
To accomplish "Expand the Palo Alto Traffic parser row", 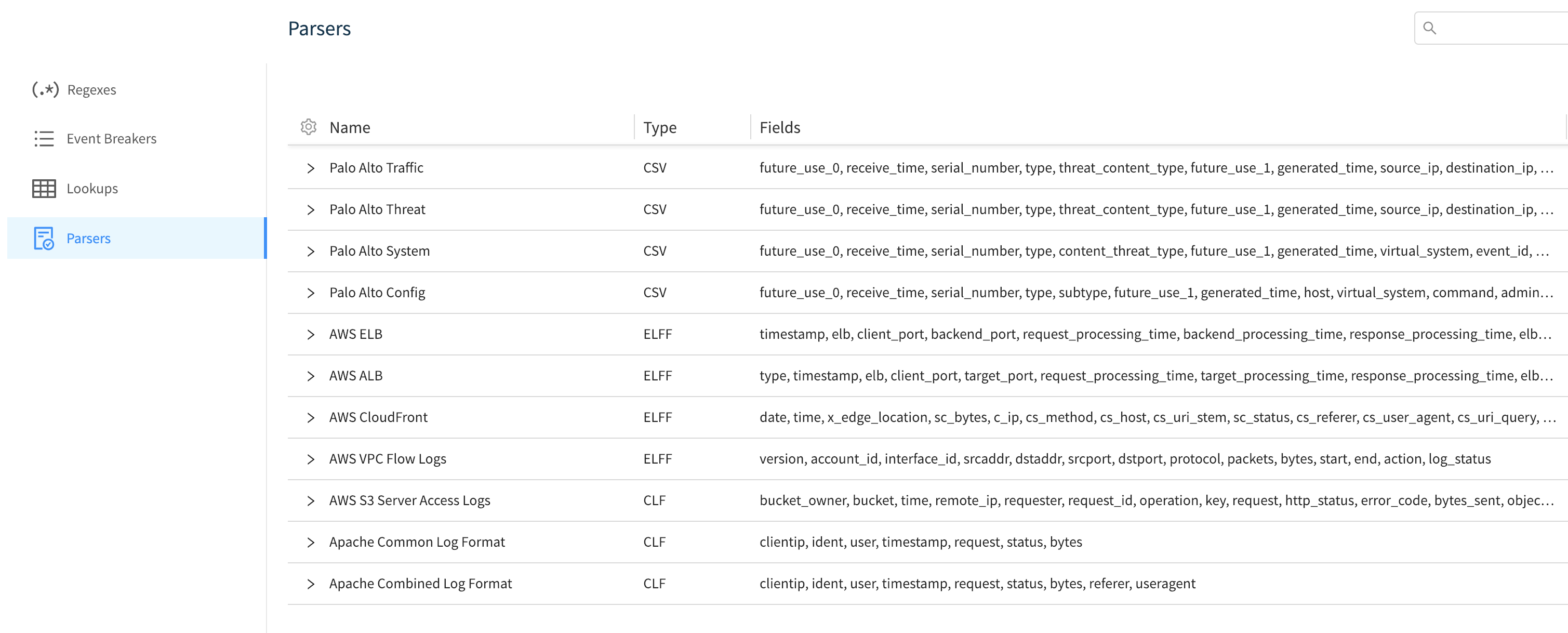I will 311,167.
